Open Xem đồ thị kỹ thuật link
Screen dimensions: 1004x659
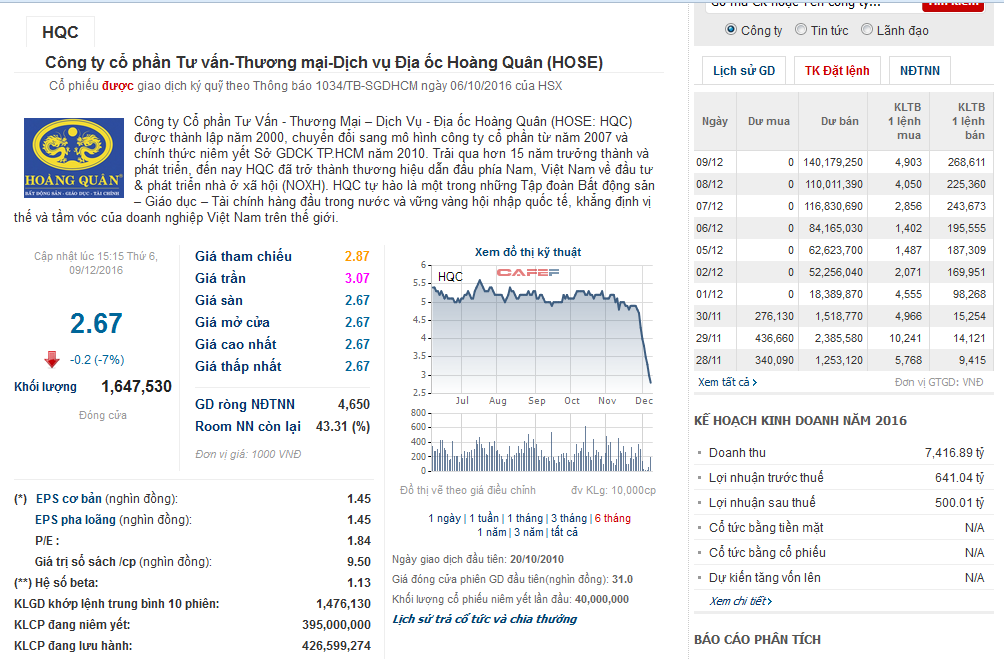tap(528, 252)
